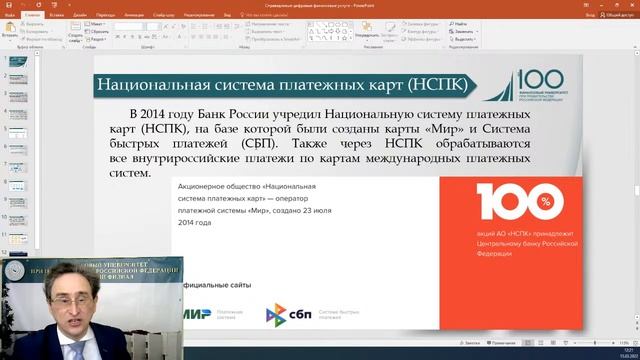Switch to Reading view icon

click(553, 343)
